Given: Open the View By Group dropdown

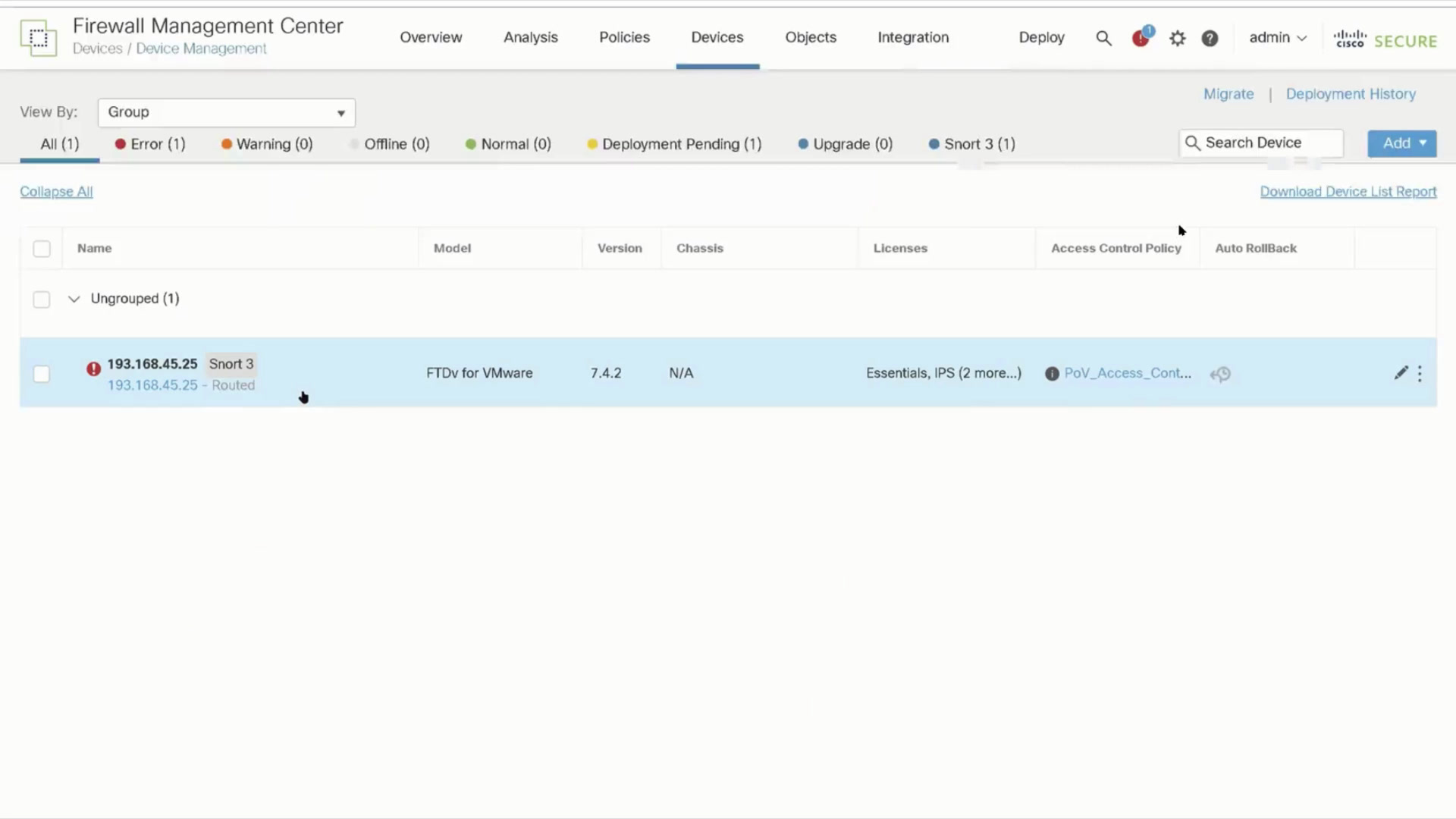Looking at the screenshot, I should (x=226, y=112).
